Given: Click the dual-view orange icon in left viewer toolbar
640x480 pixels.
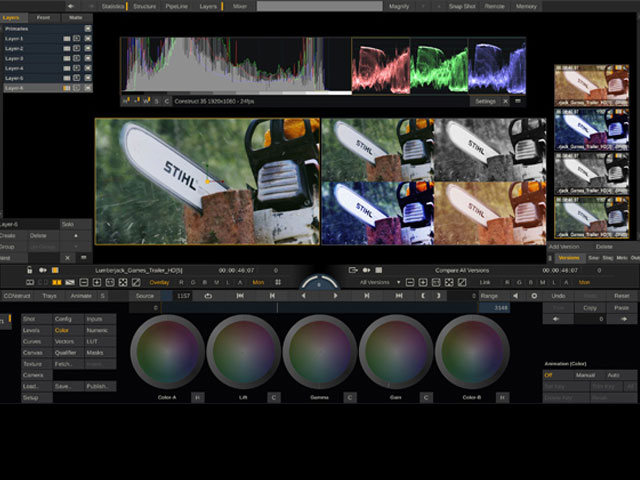Looking at the screenshot, I should coord(57,282).
